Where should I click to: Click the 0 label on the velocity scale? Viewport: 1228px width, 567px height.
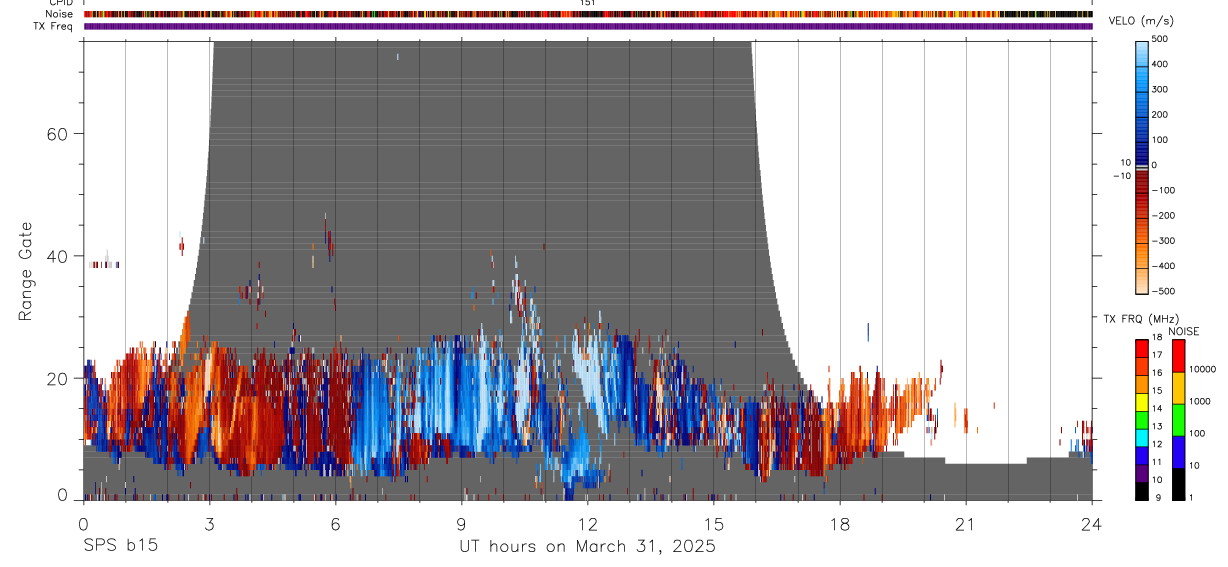click(1154, 166)
